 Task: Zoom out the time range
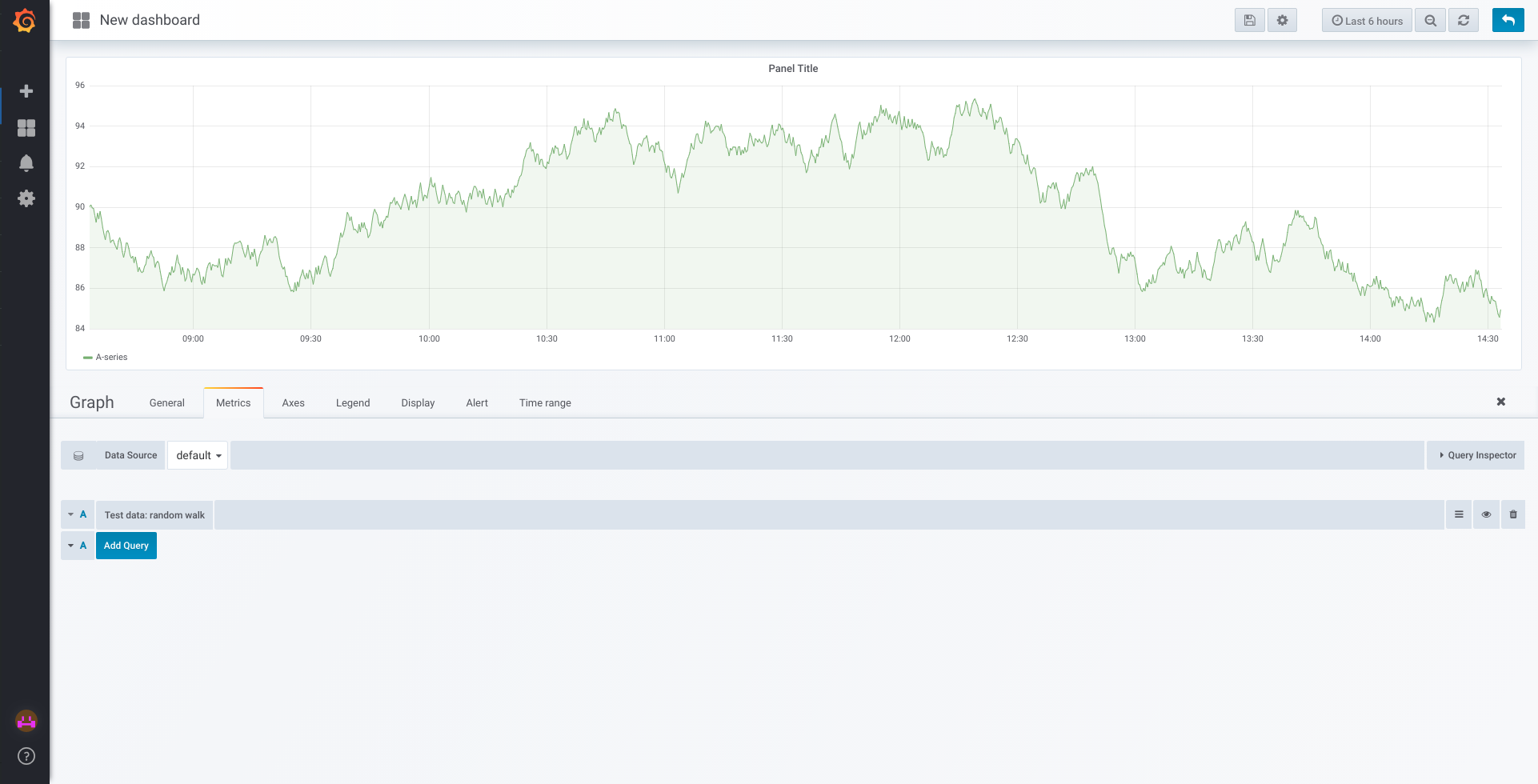[x=1430, y=20]
